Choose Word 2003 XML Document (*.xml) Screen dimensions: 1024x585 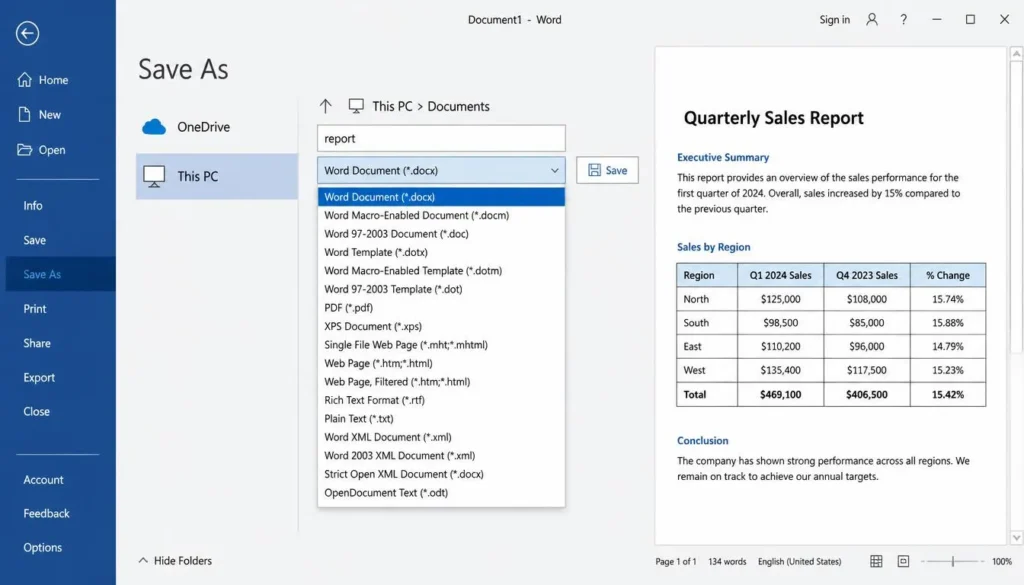[x=441, y=456]
